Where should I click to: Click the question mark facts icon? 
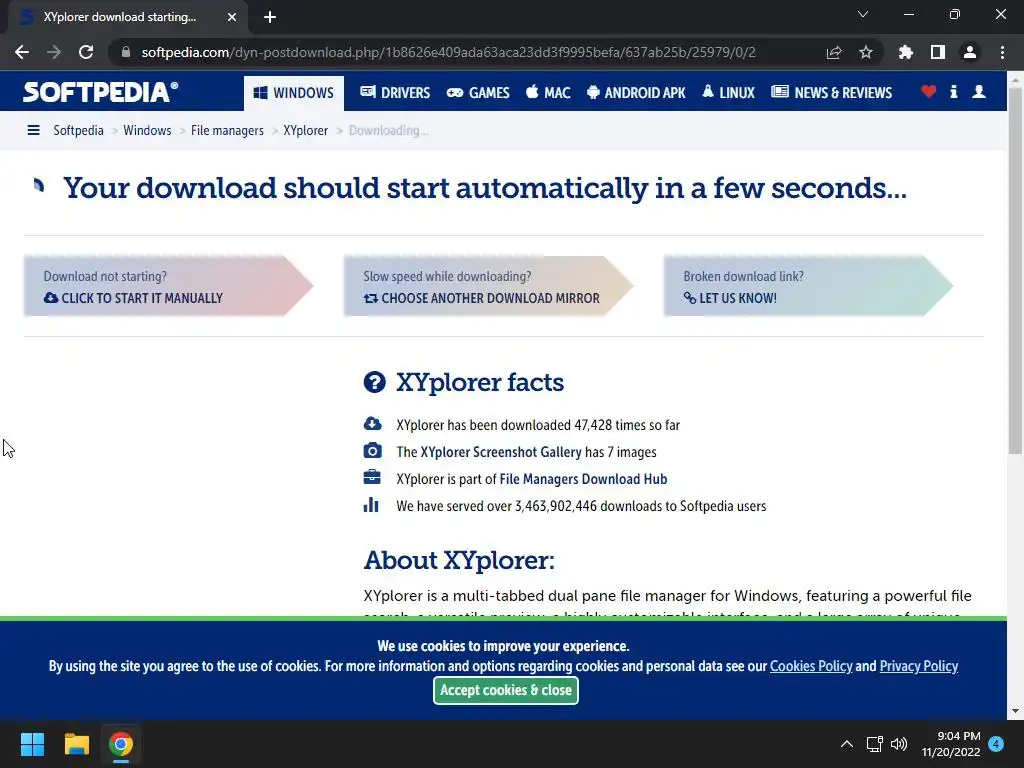[x=375, y=382]
